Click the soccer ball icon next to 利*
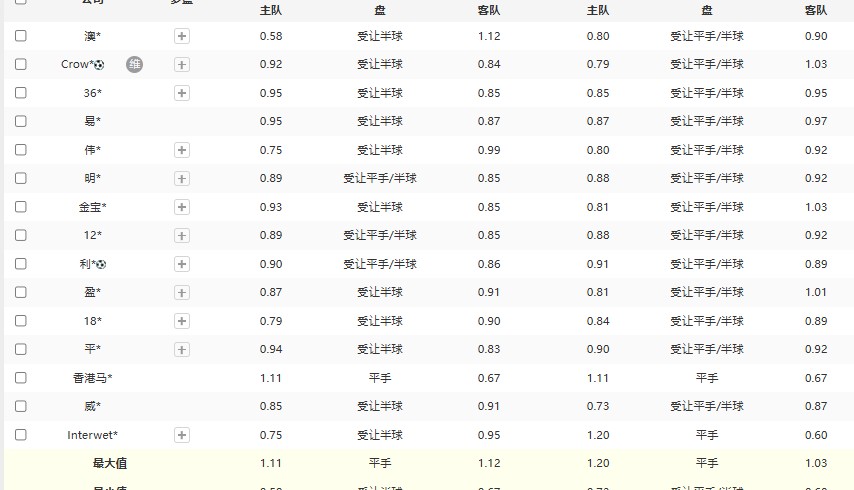The image size is (854, 490). (x=101, y=264)
